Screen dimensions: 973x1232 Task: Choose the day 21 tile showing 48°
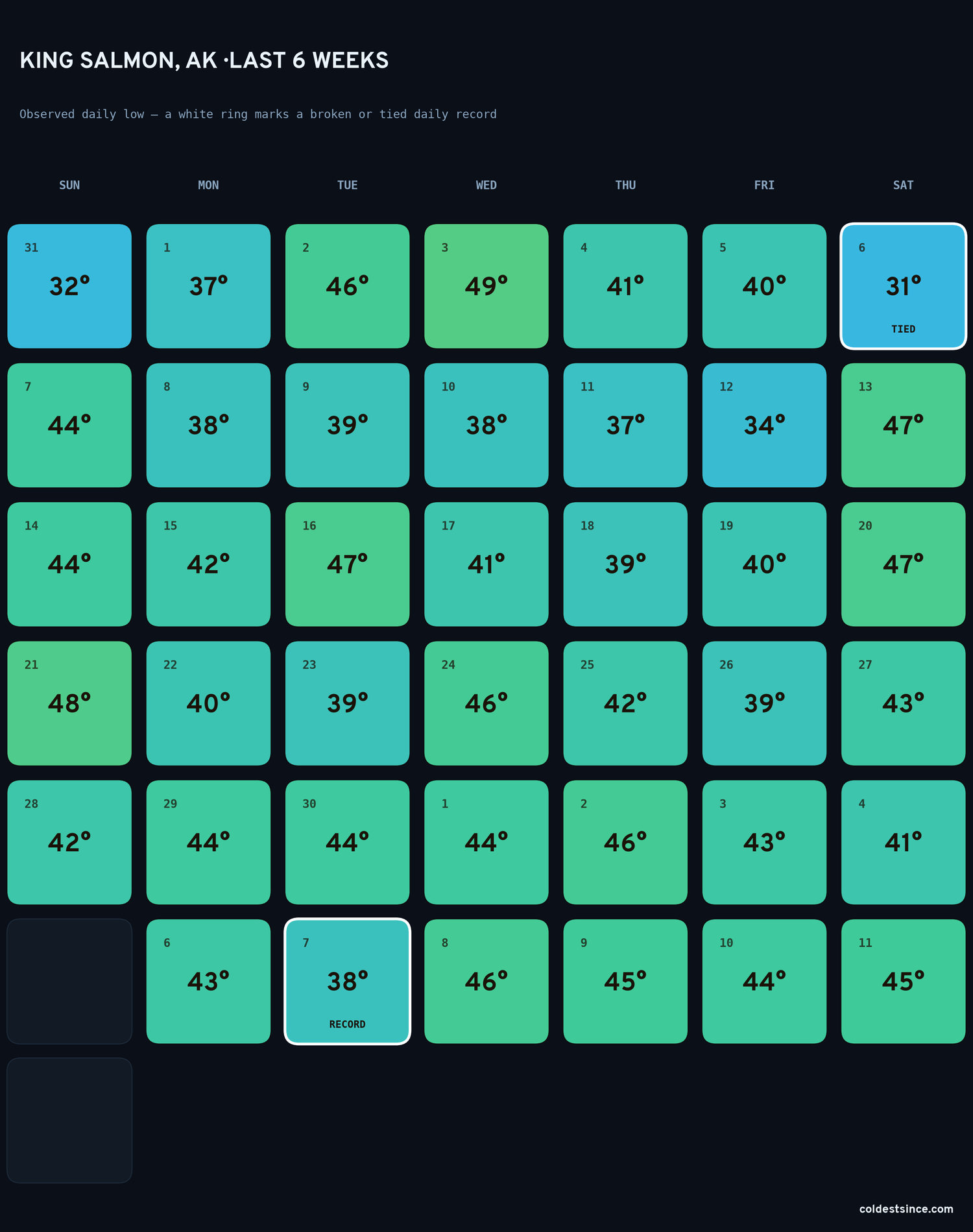(x=69, y=703)
